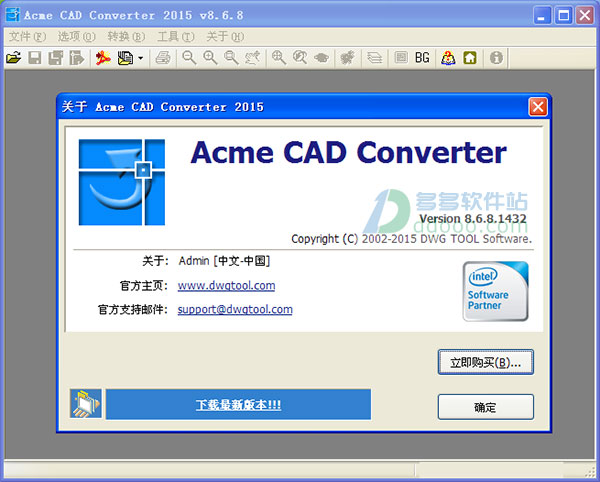This screenshot has width=600, height=482.
Task: Open the www.dwgtool.com link
Action: click(227, 286)
